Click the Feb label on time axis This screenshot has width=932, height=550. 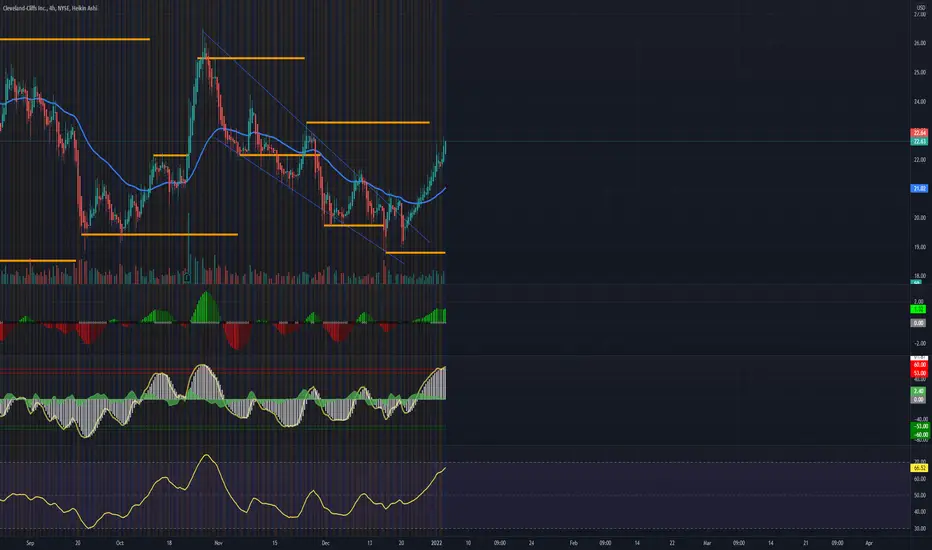(574, 543)
